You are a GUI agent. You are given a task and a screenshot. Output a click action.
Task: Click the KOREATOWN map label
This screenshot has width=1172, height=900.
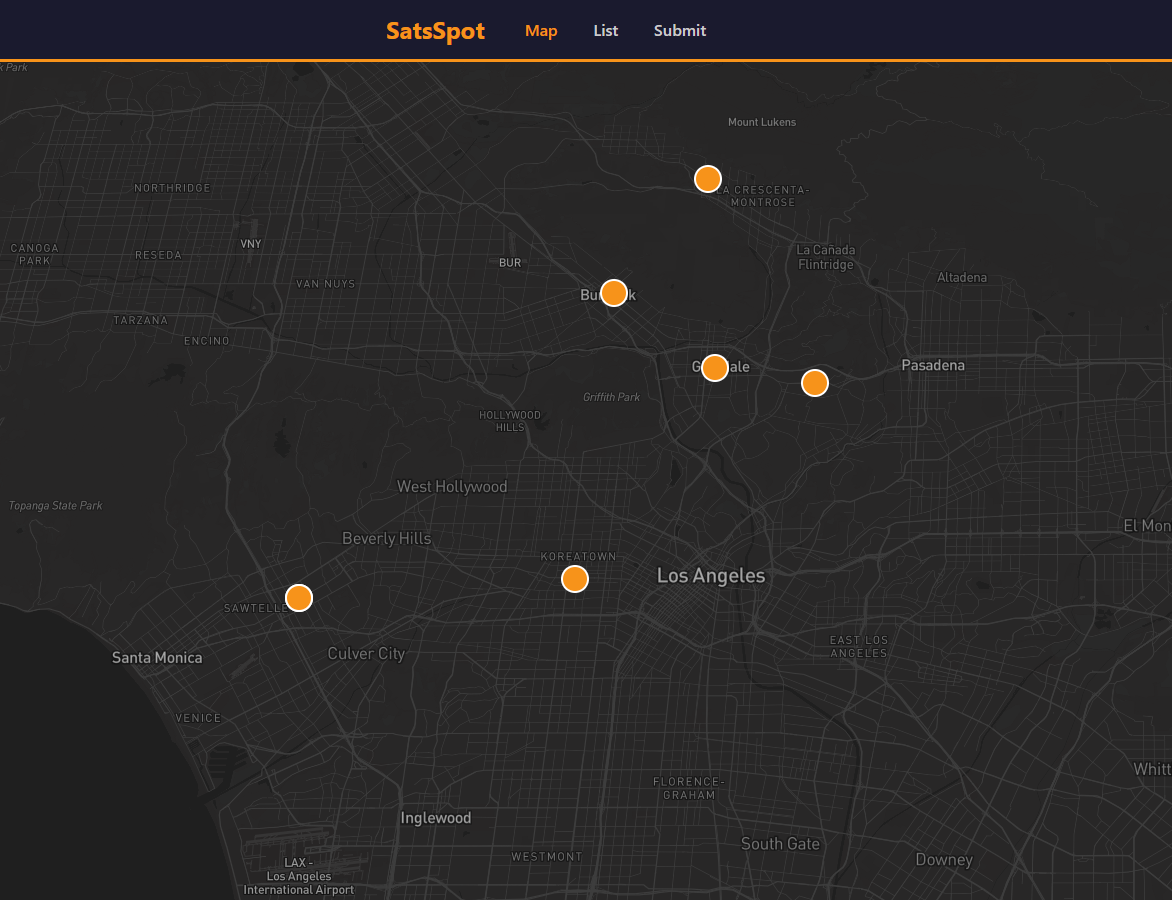579,556
